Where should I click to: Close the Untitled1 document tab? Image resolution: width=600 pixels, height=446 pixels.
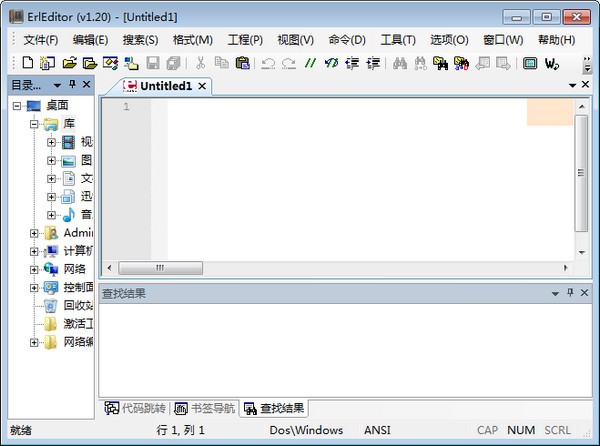(x=202, y=86)
